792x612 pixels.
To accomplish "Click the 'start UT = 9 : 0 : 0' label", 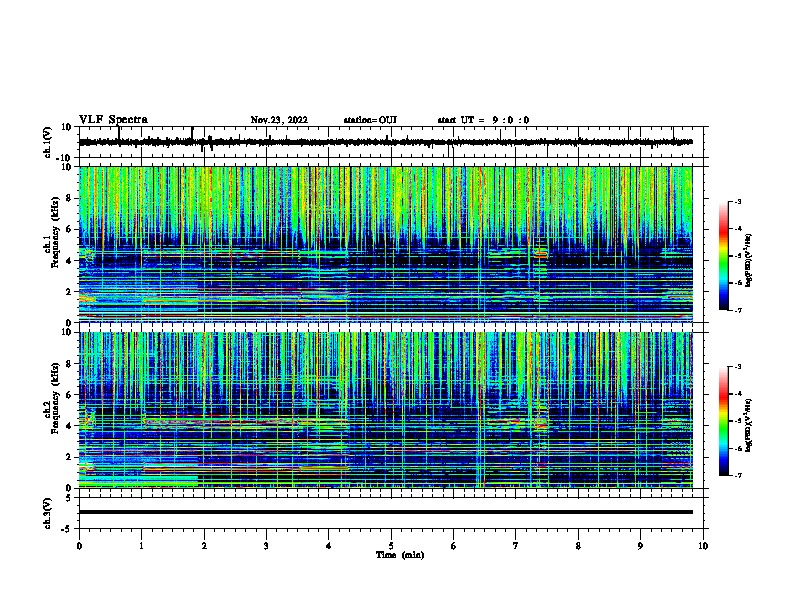I will [483, 120].
